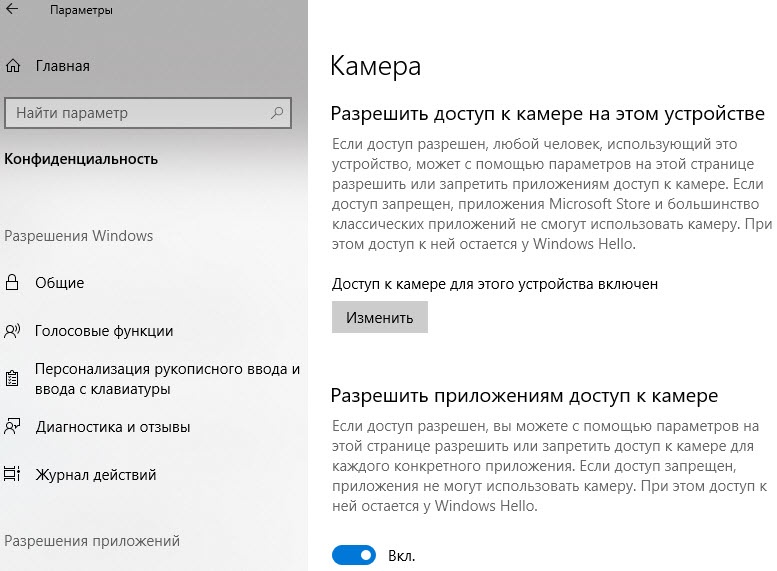Disable the app camera access toggle
Viewport: 777px width, 571px height.
[x=354, y=554]
